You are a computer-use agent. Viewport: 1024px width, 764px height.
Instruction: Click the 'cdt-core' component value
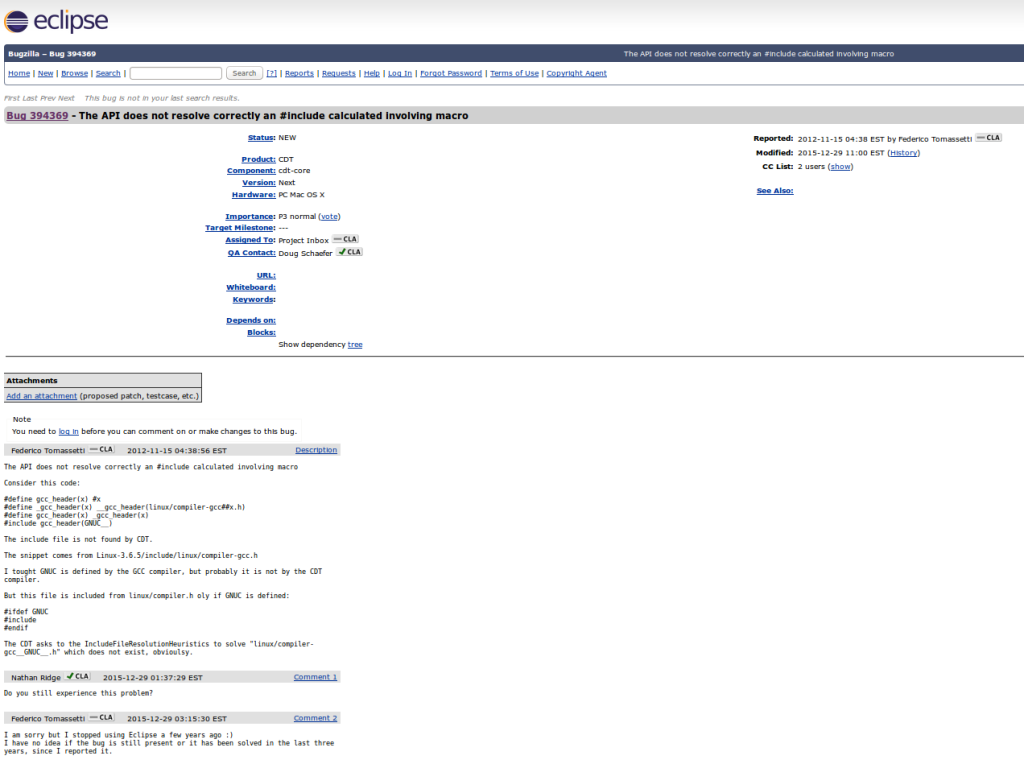[x=294, y=170]
